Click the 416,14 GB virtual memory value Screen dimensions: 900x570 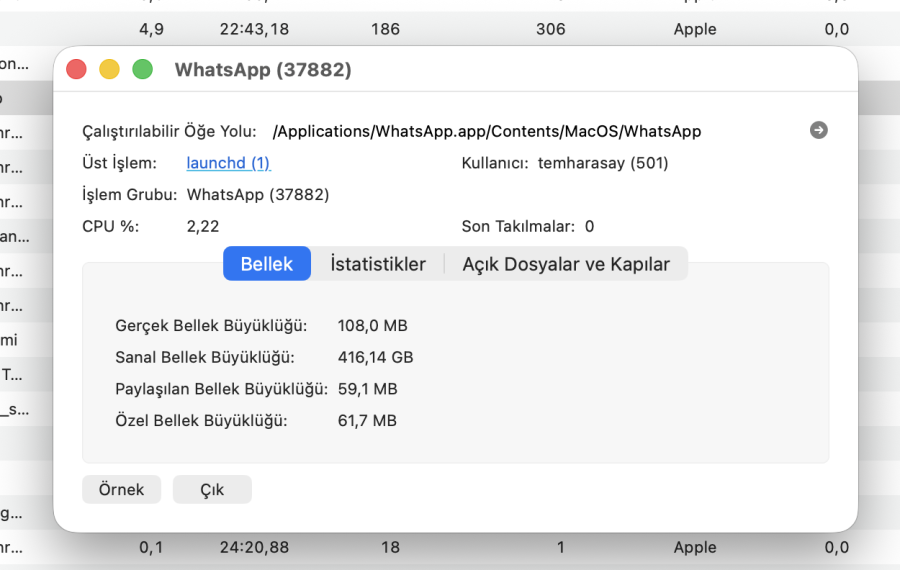[375, 357]
